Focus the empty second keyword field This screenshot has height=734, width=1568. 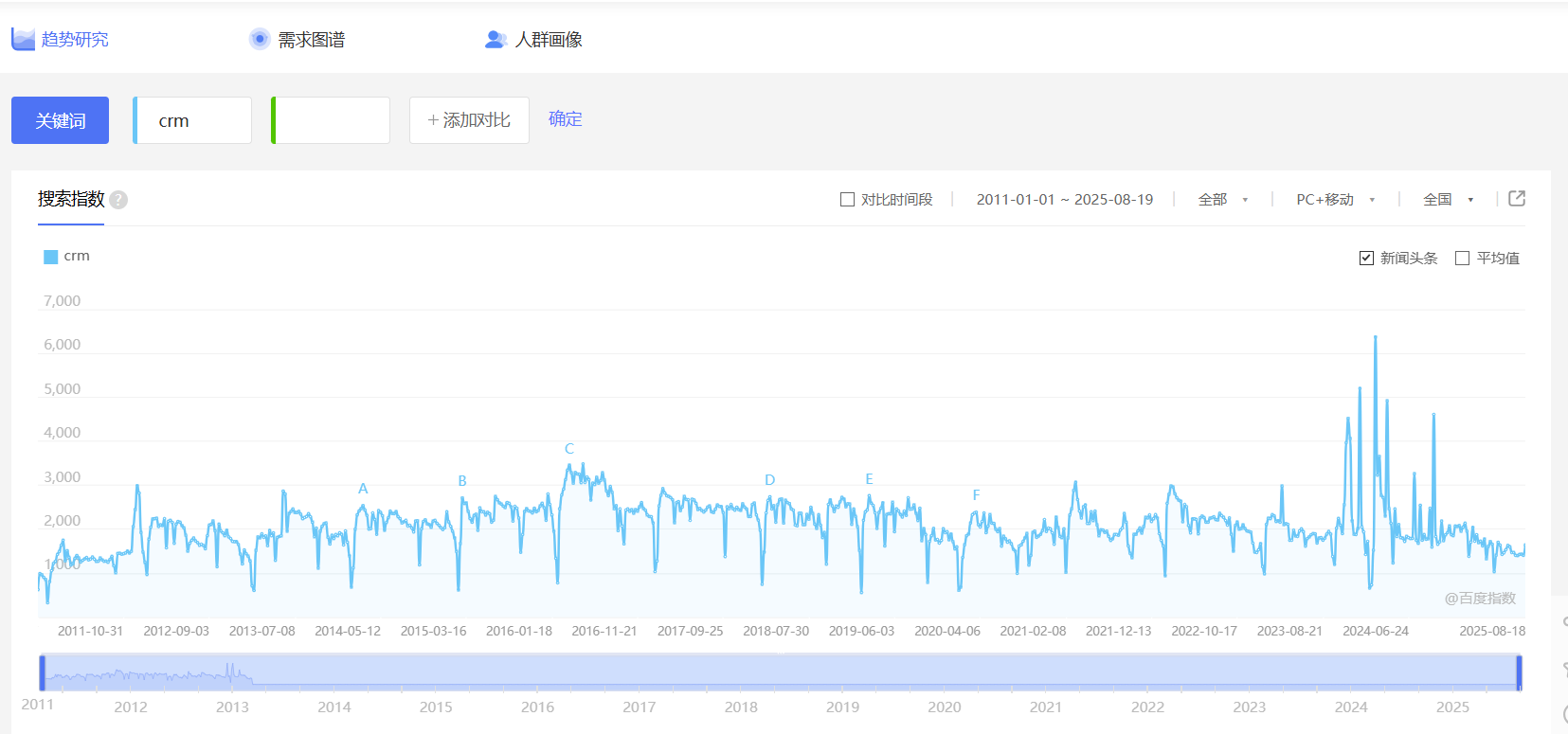331,120
